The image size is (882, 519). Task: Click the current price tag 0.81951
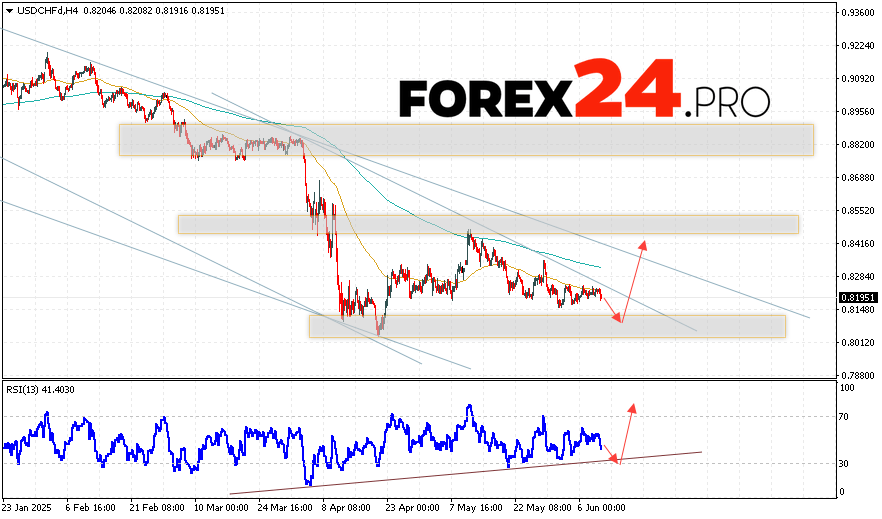point(858,297)
